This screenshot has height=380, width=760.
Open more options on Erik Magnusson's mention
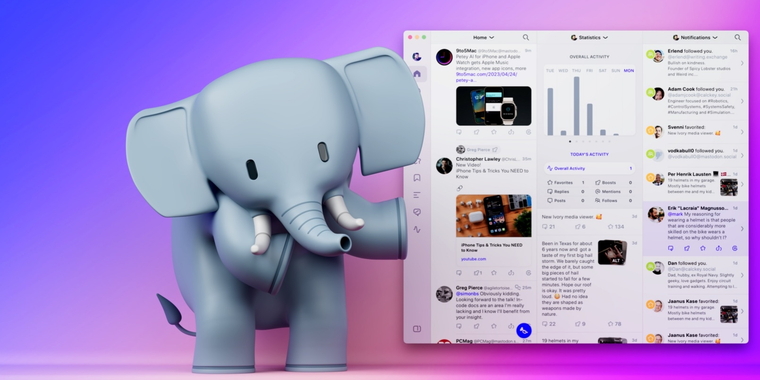(735, 248)
